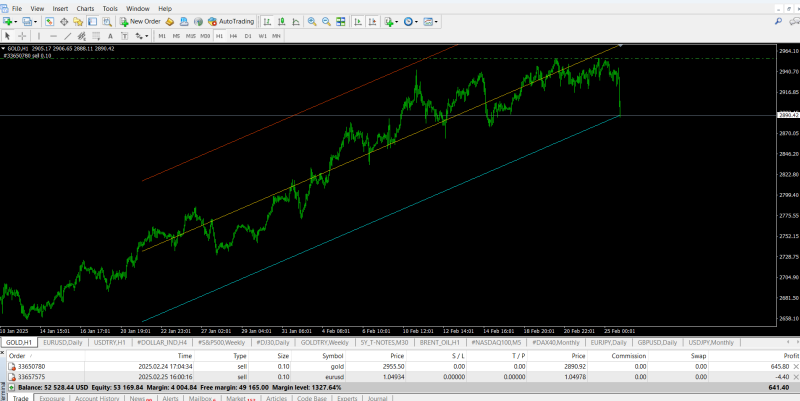Toggle chart Auto Scroll

(358, 21)
